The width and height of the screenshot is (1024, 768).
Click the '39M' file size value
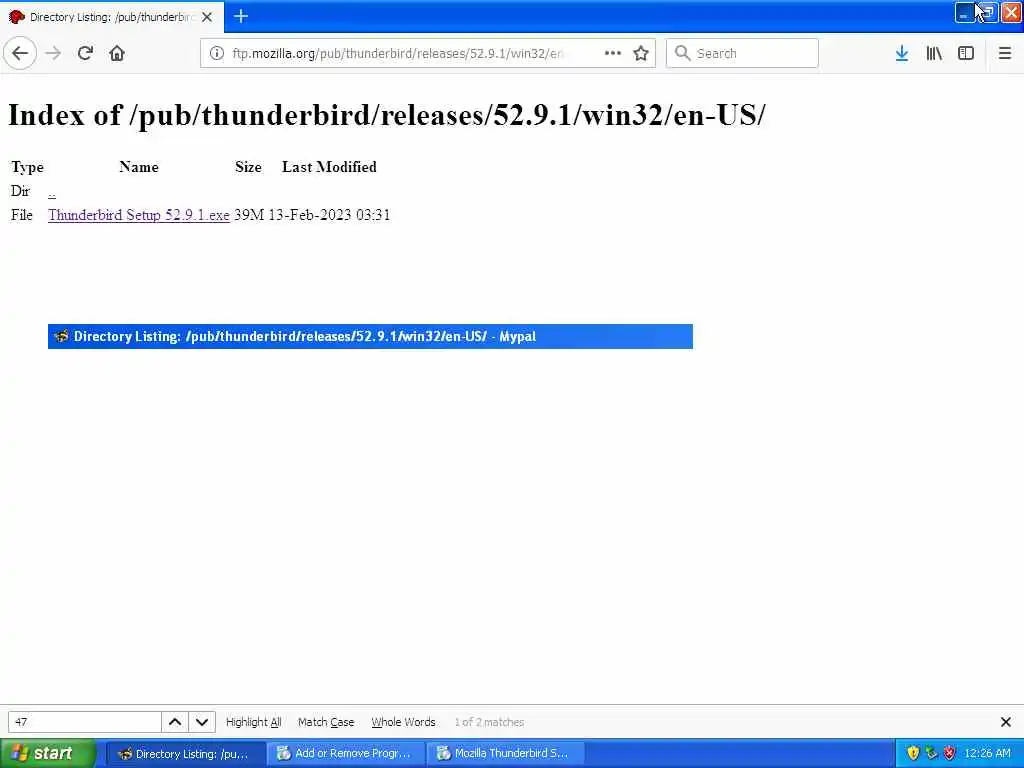pos(249,215)
